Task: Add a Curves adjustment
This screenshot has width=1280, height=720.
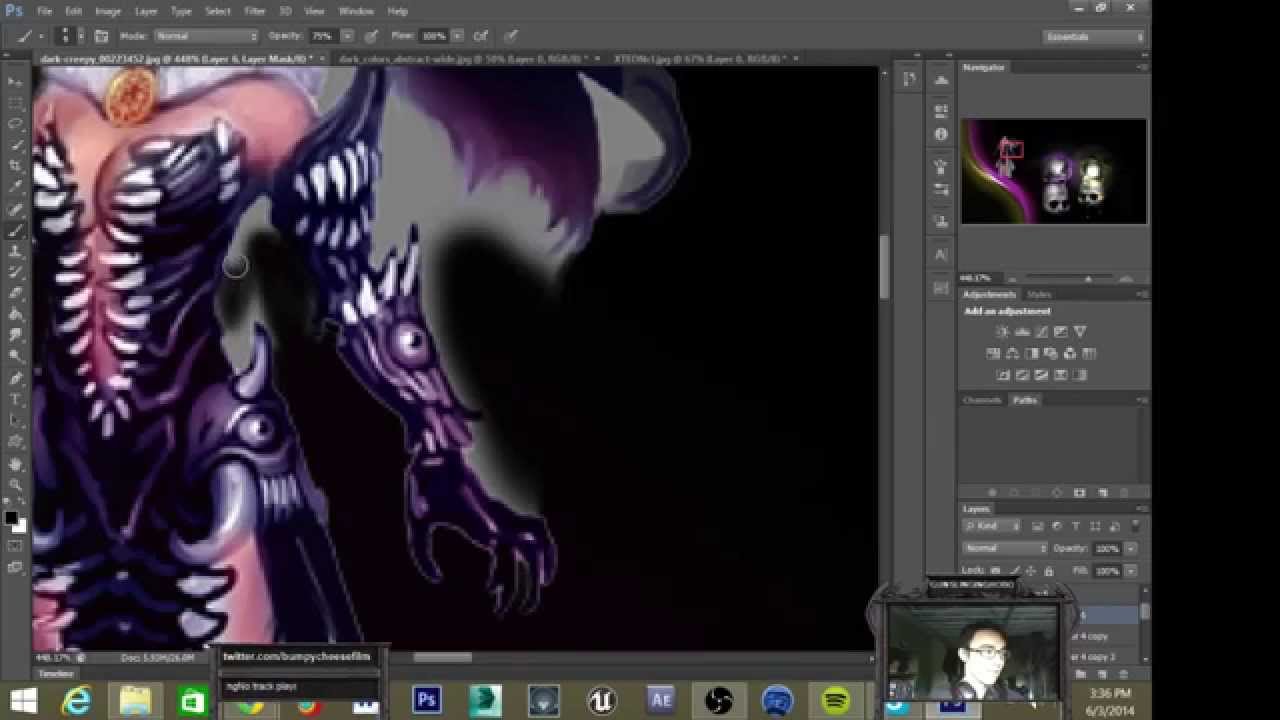Action: (x=1041, y=332)
